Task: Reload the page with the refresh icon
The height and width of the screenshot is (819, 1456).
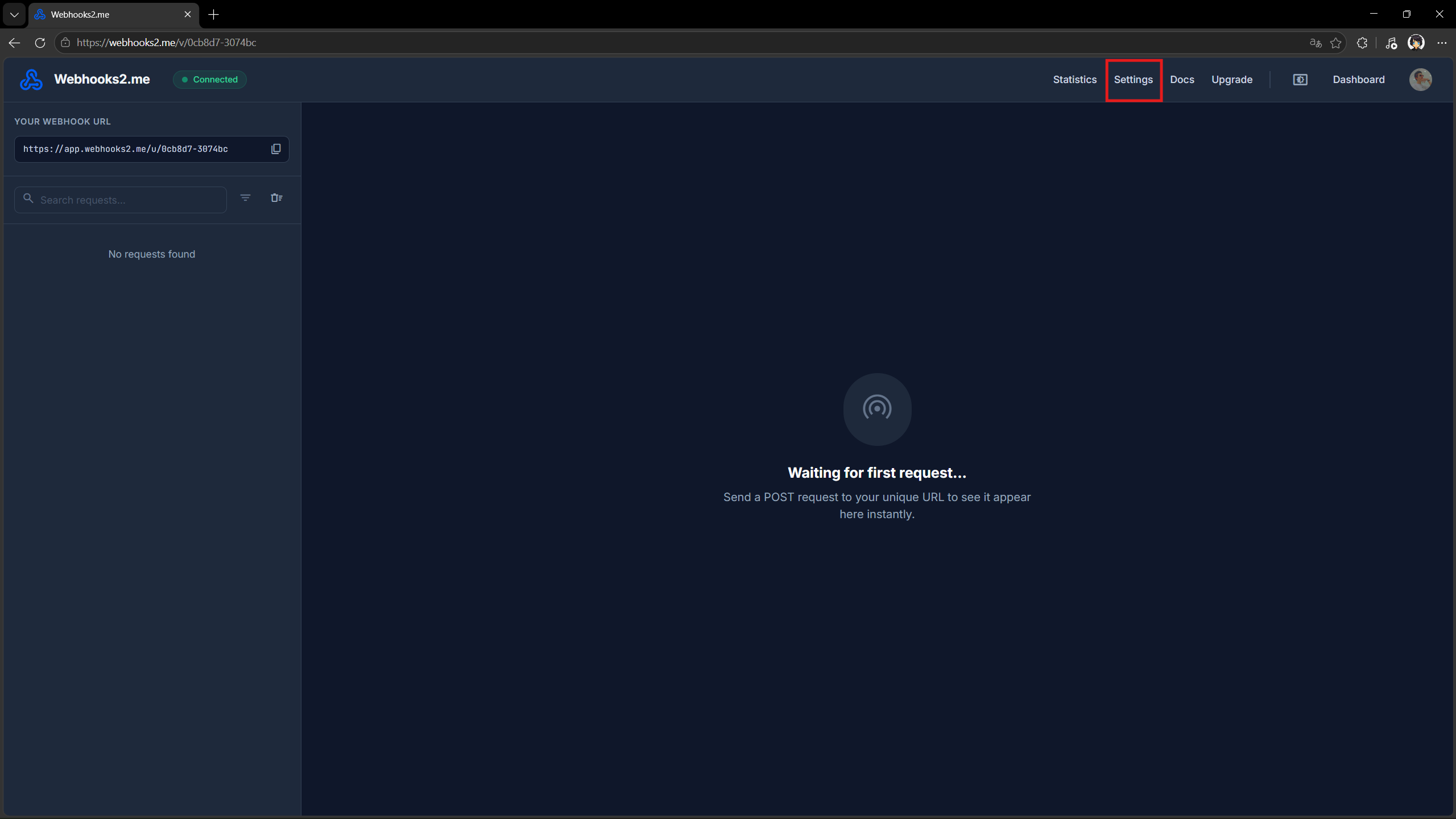Action: coord(40,43)
